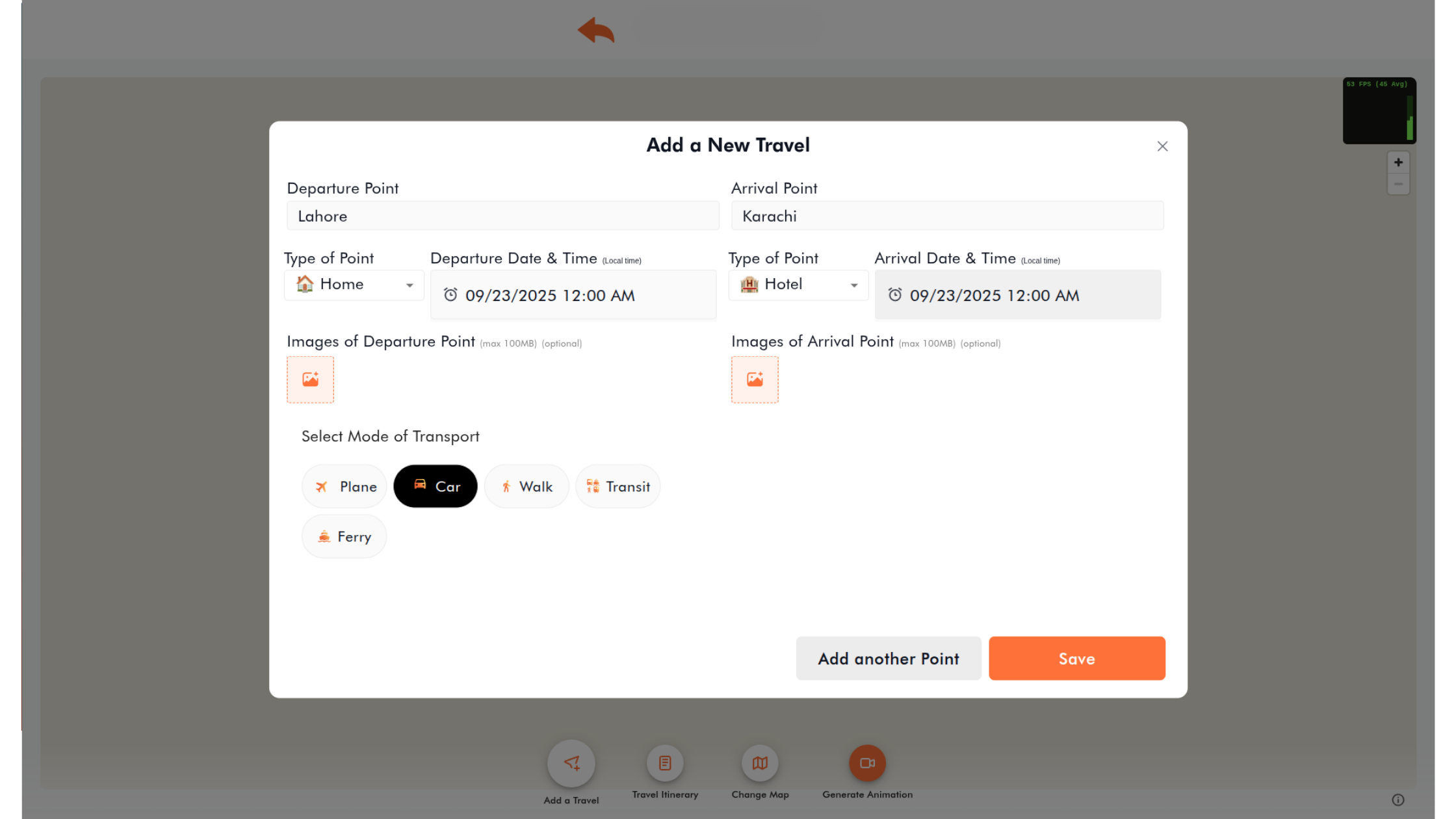Select Ferry as transport mode
The width and height of the screenshot is (1456, 819).
[x=344, y=536]
